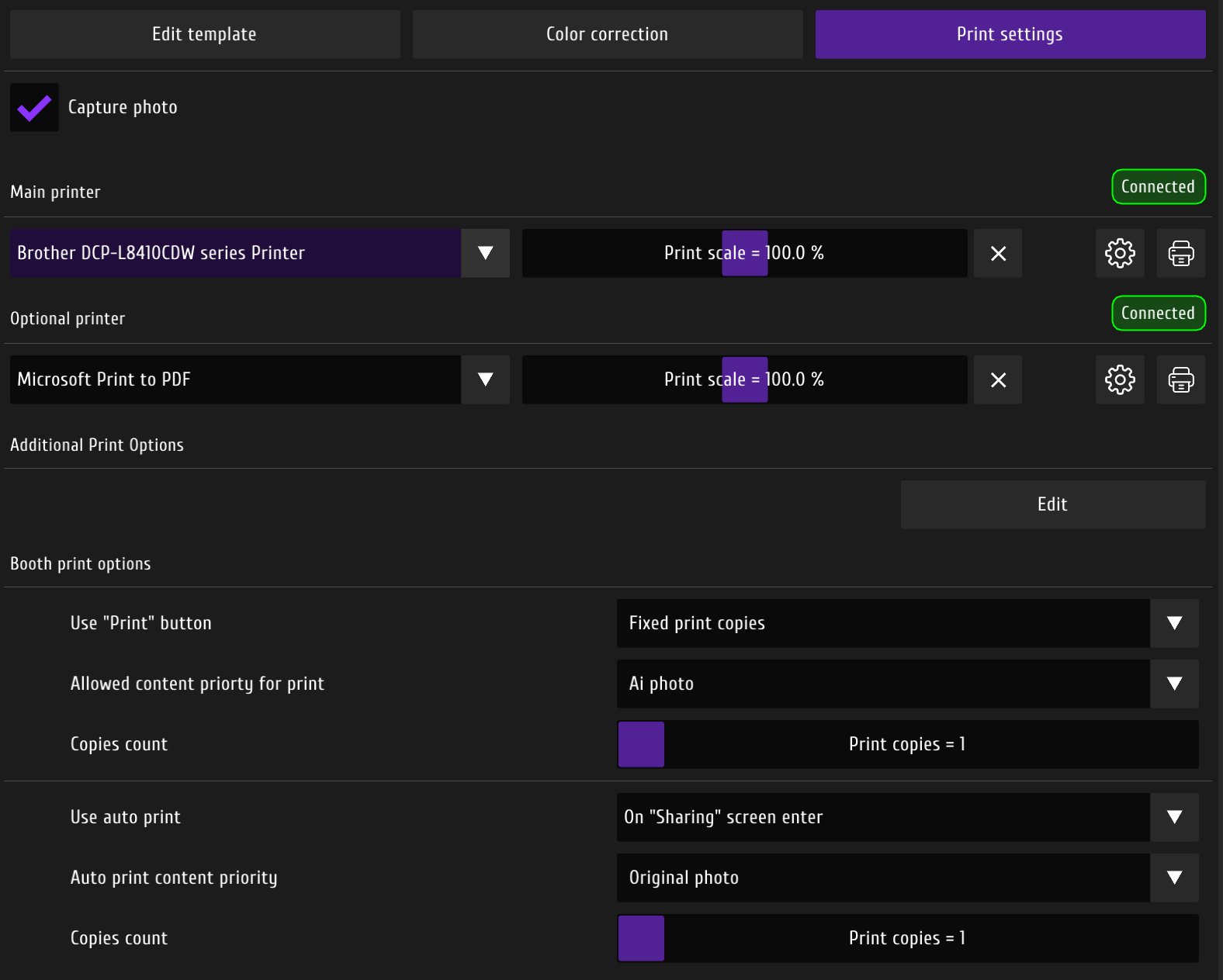Select the Print settings tab

pyautogui.click(x=1010, y=34)
